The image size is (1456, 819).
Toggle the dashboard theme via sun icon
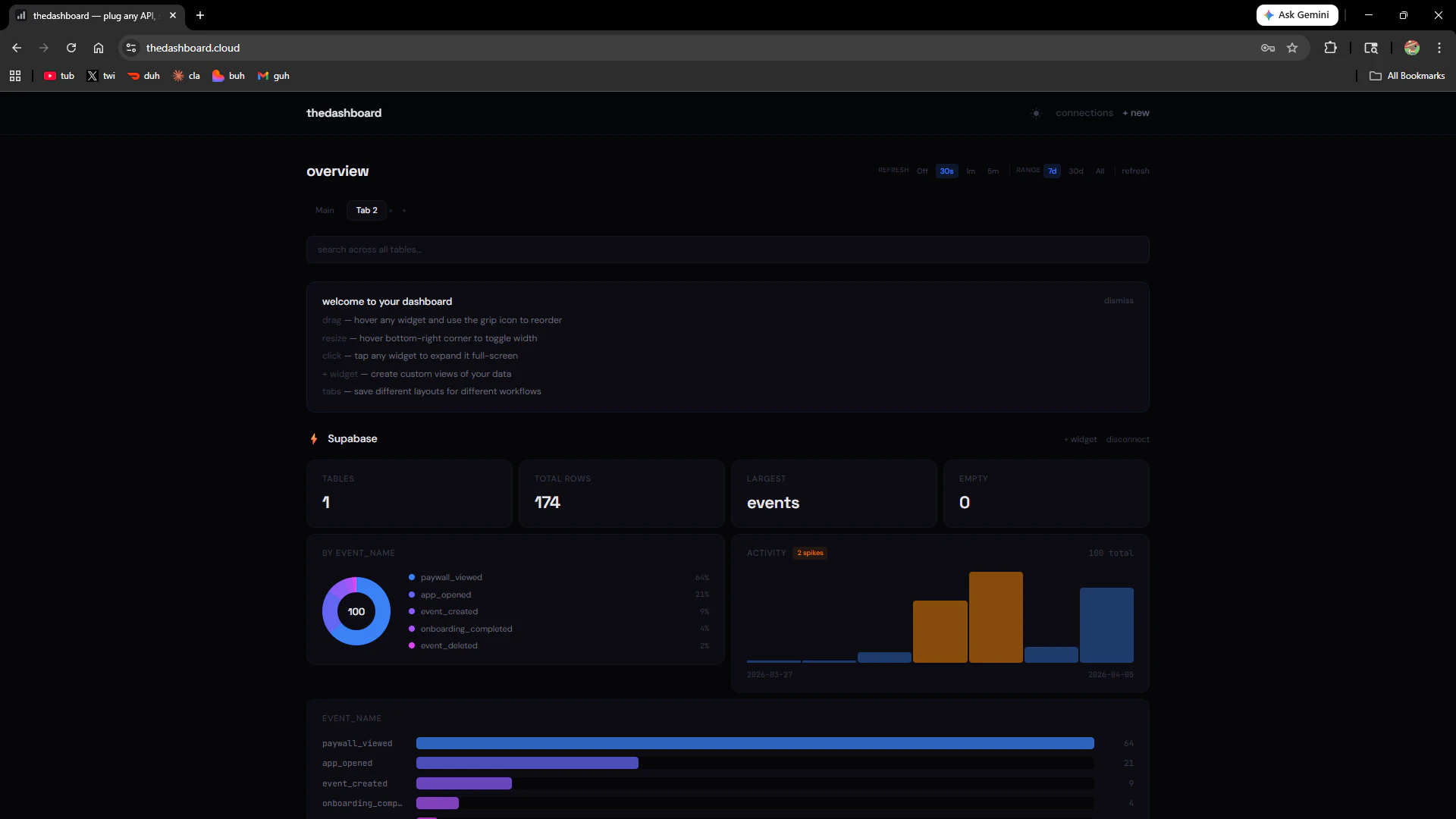point(1036,112)
